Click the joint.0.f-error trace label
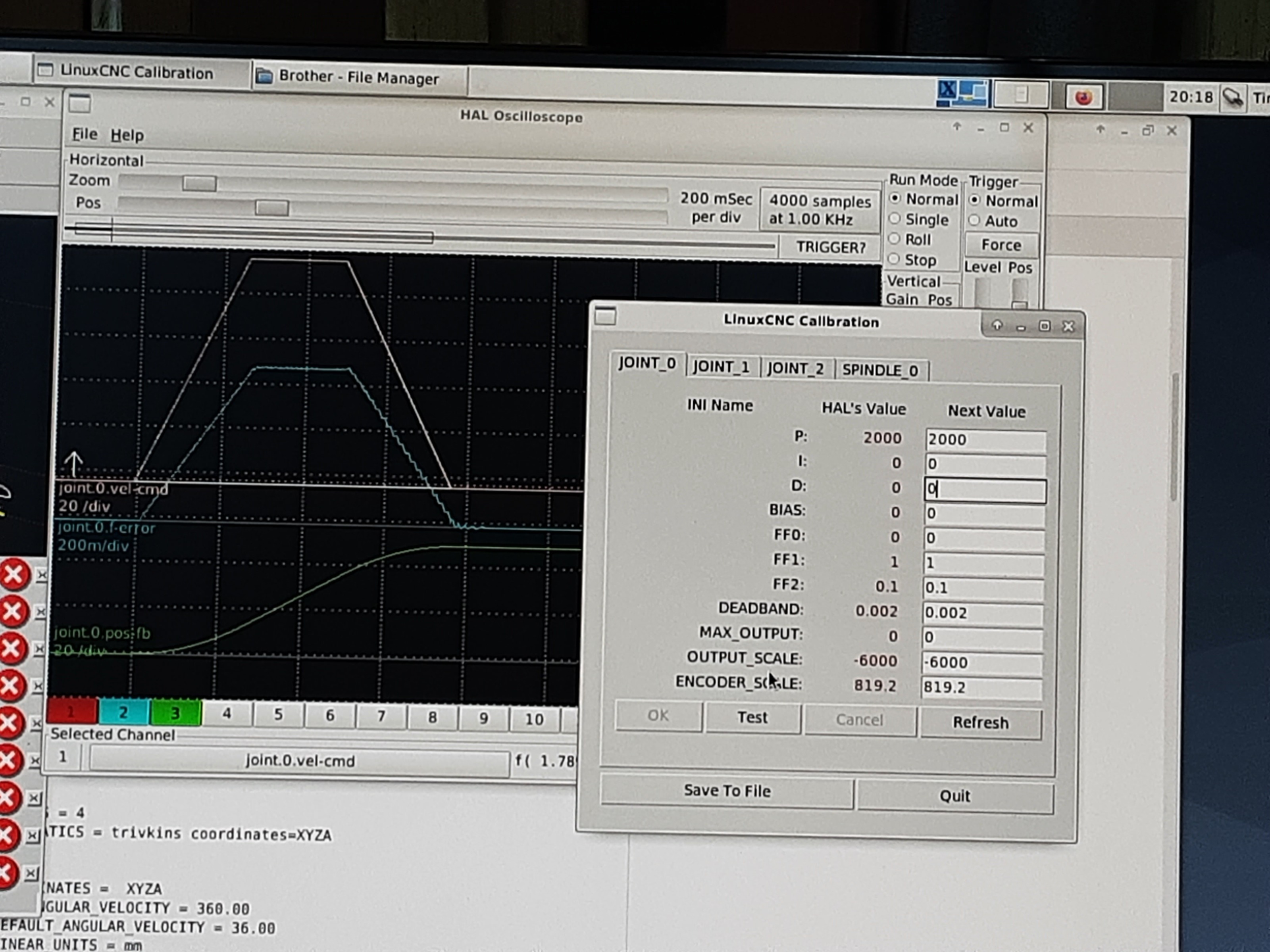This screenshot has width=1270, height=952. [106, 528]
